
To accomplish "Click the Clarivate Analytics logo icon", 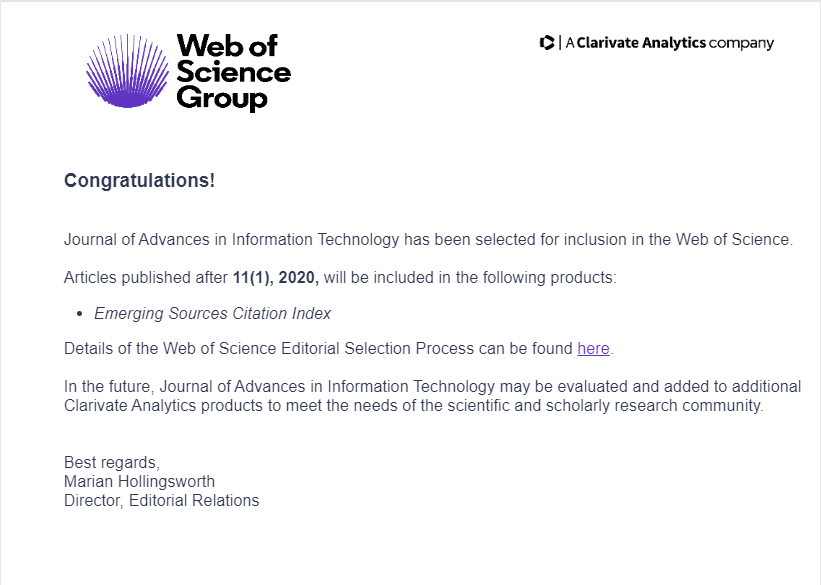I will pyautogui.click(x=547, y=42).
